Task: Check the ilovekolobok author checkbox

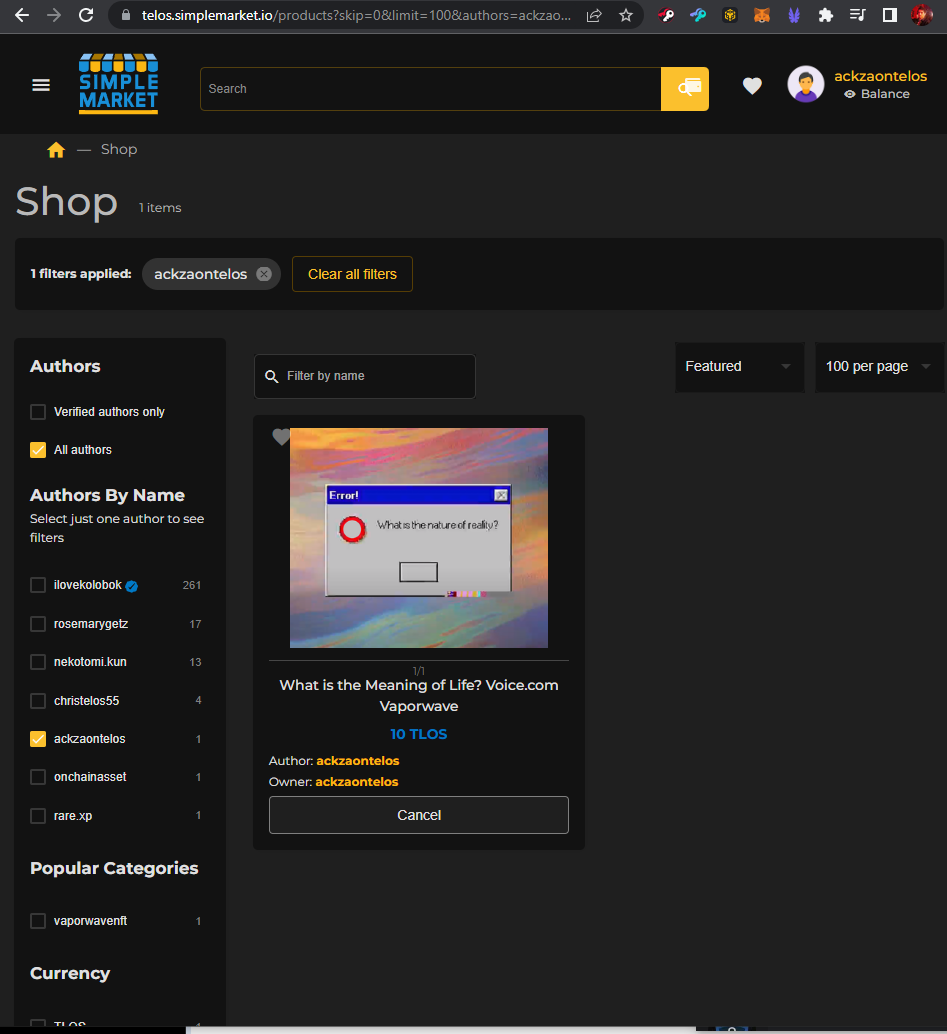Action: 38,585
